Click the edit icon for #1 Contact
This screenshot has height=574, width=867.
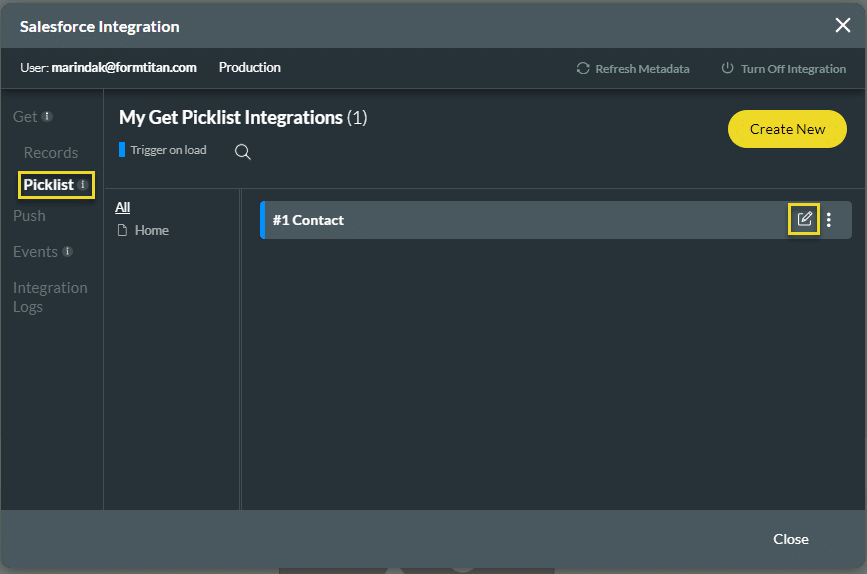804,220
